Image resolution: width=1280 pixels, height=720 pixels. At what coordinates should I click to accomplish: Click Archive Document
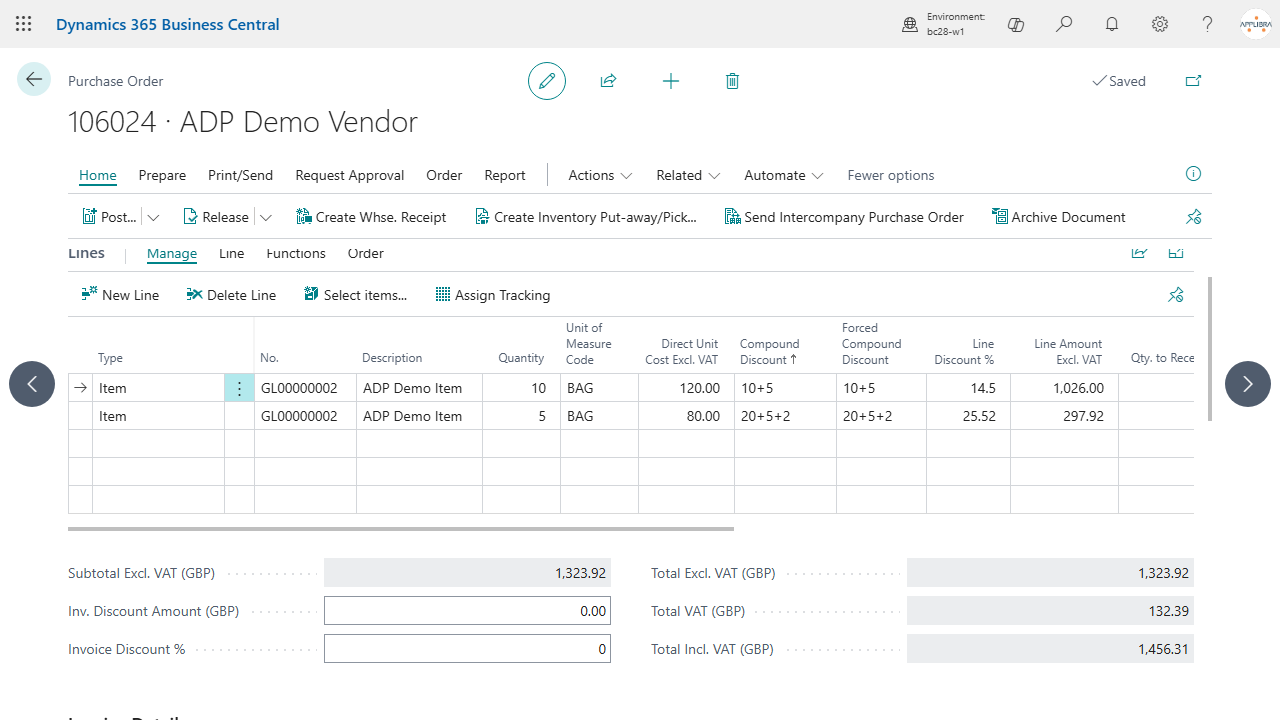coord(1058,217)
